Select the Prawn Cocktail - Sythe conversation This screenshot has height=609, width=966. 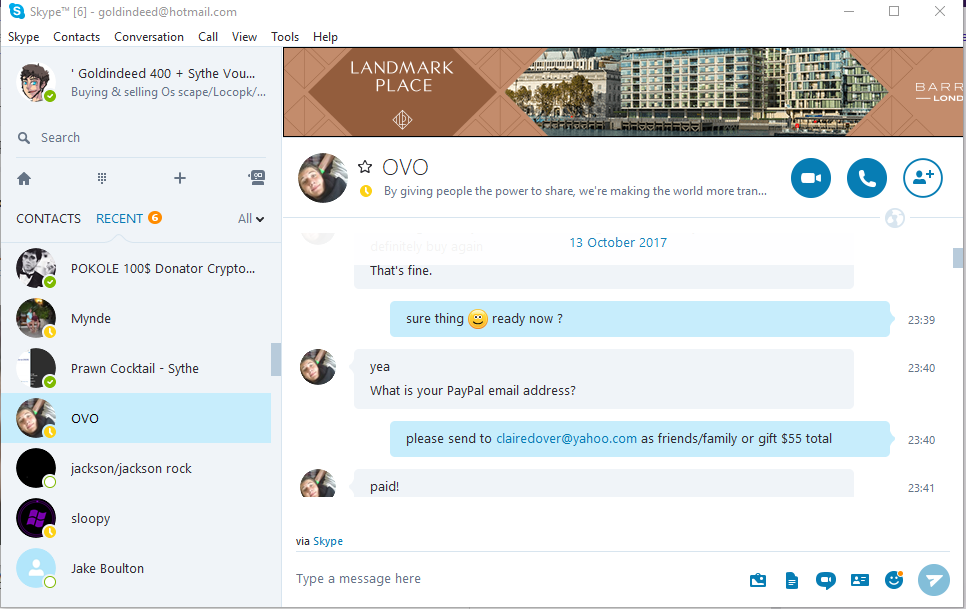coord(136,368)
